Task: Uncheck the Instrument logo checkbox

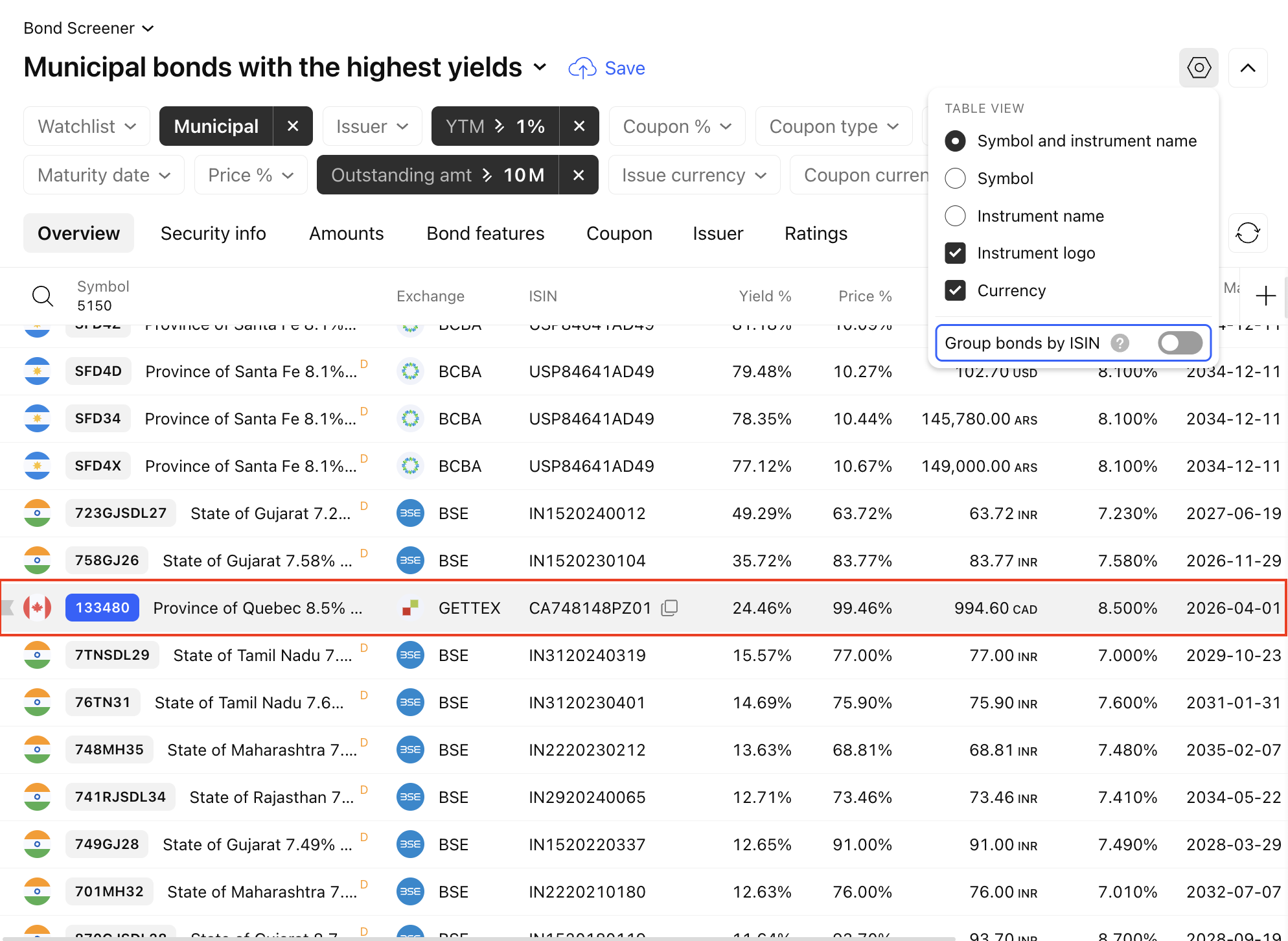Action: 955,253
